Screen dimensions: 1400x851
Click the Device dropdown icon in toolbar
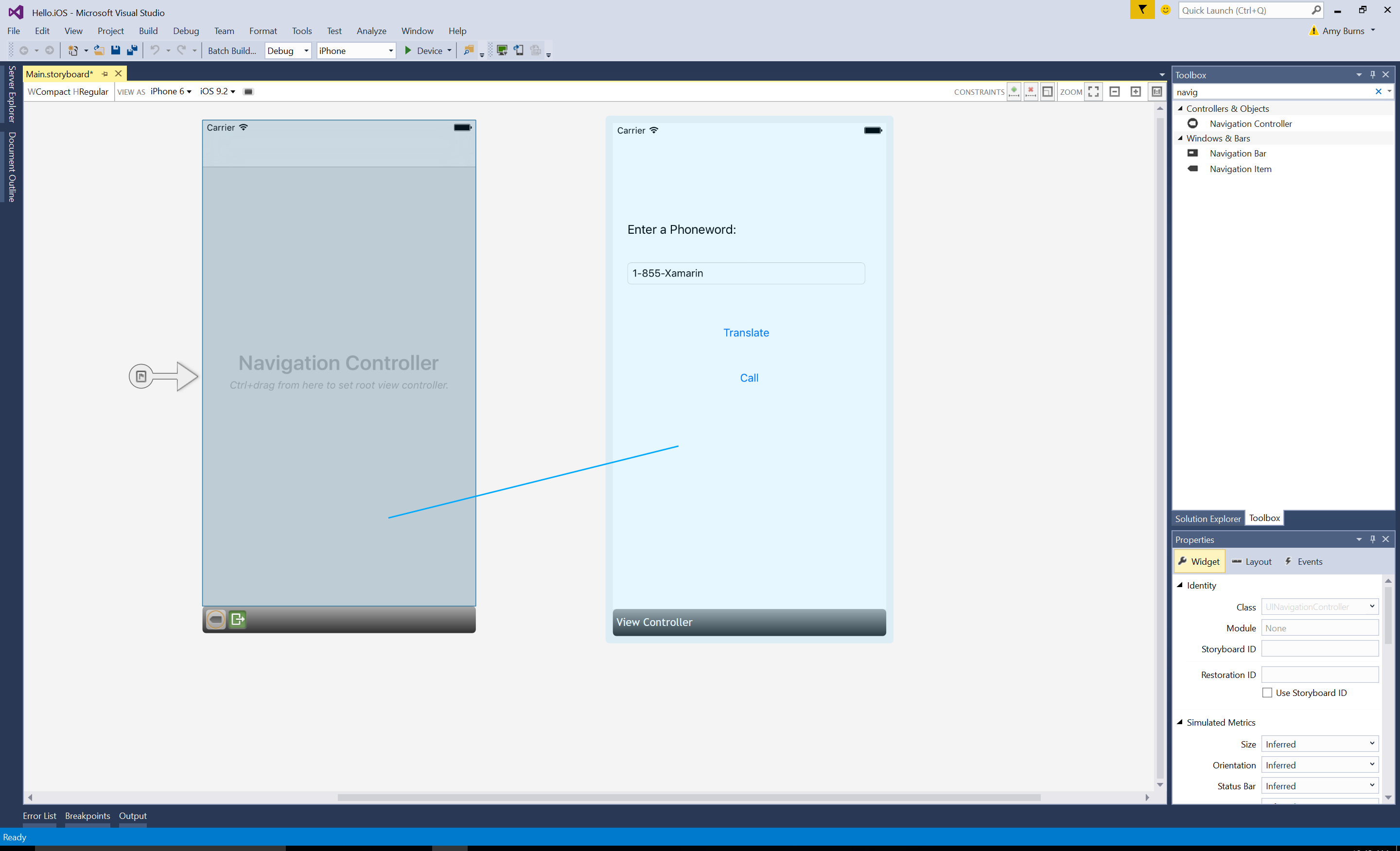448,50
